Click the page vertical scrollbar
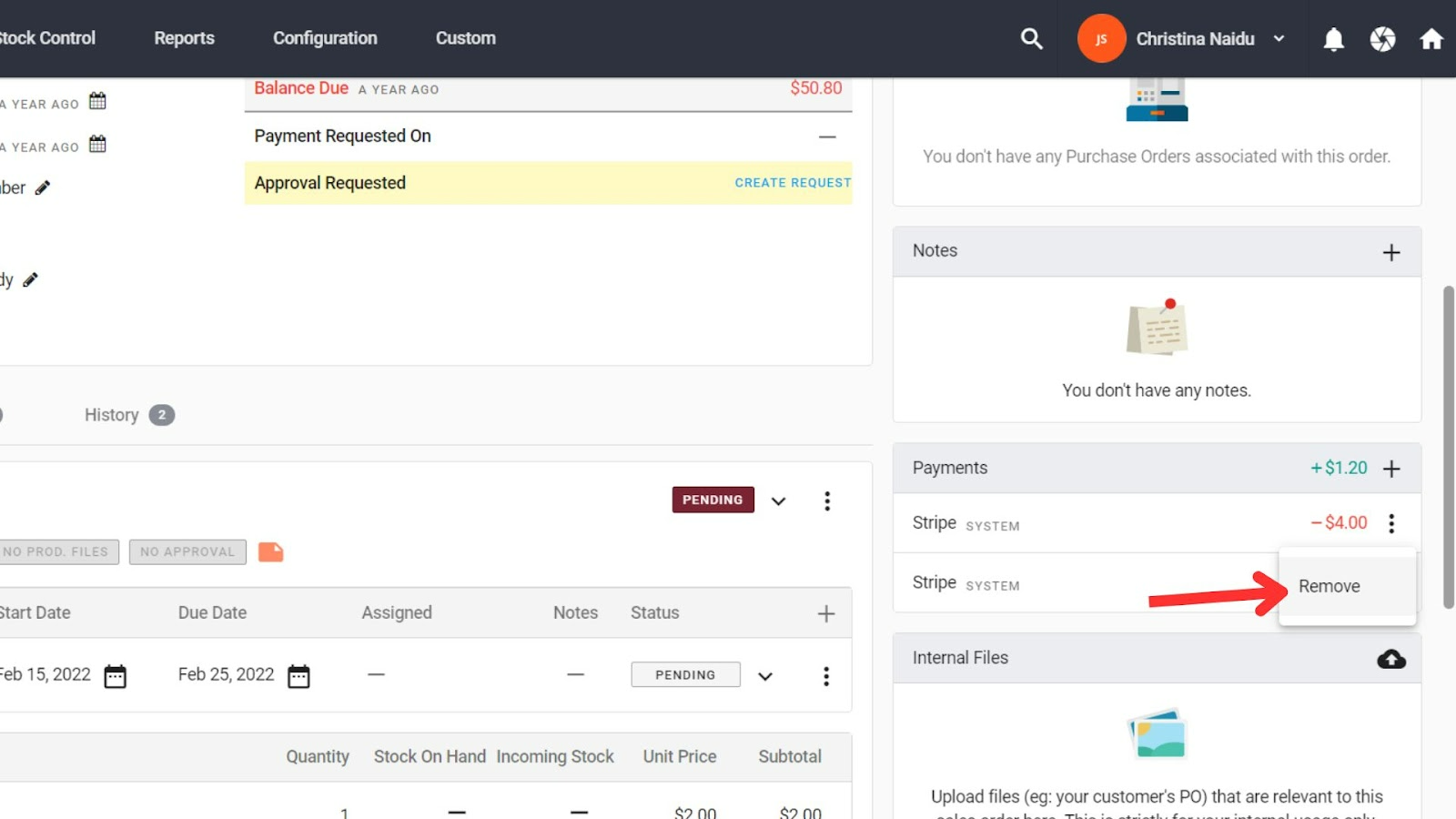The height and width of the screenshot is (819, 1456). (1449, 446)
